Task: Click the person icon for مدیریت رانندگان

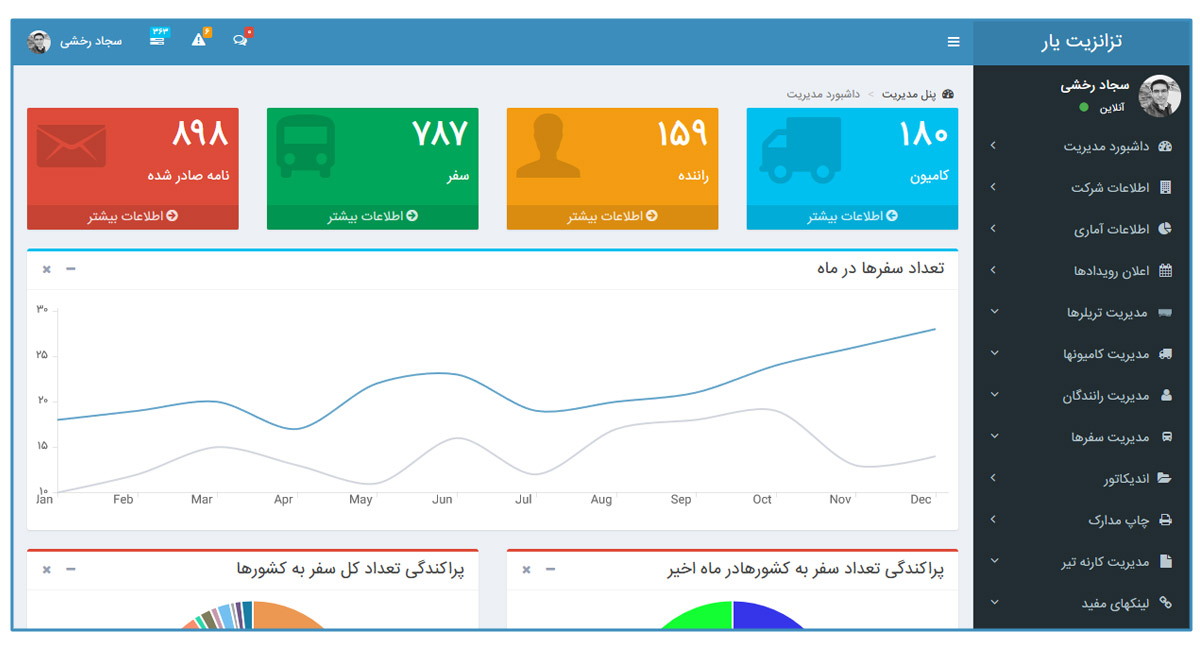Action: [x=1165, y=396]
